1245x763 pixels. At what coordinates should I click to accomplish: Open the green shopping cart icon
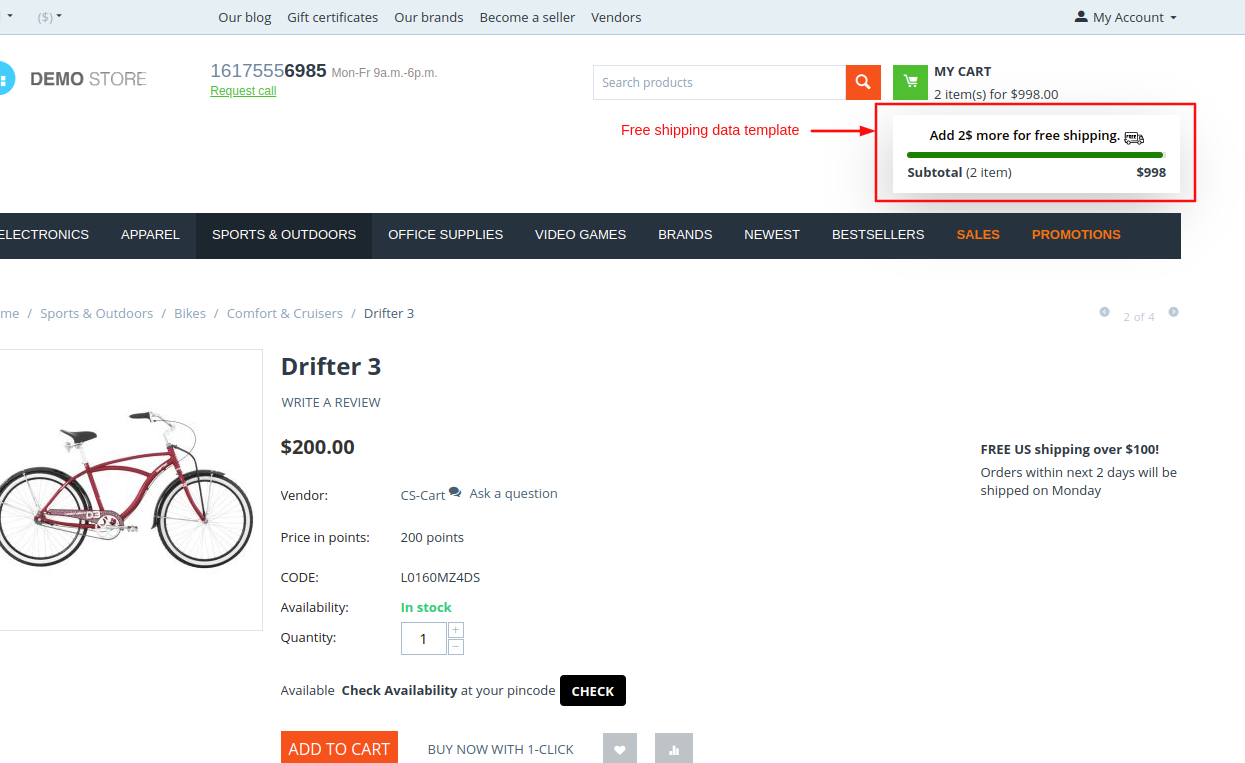click(910, 82)
